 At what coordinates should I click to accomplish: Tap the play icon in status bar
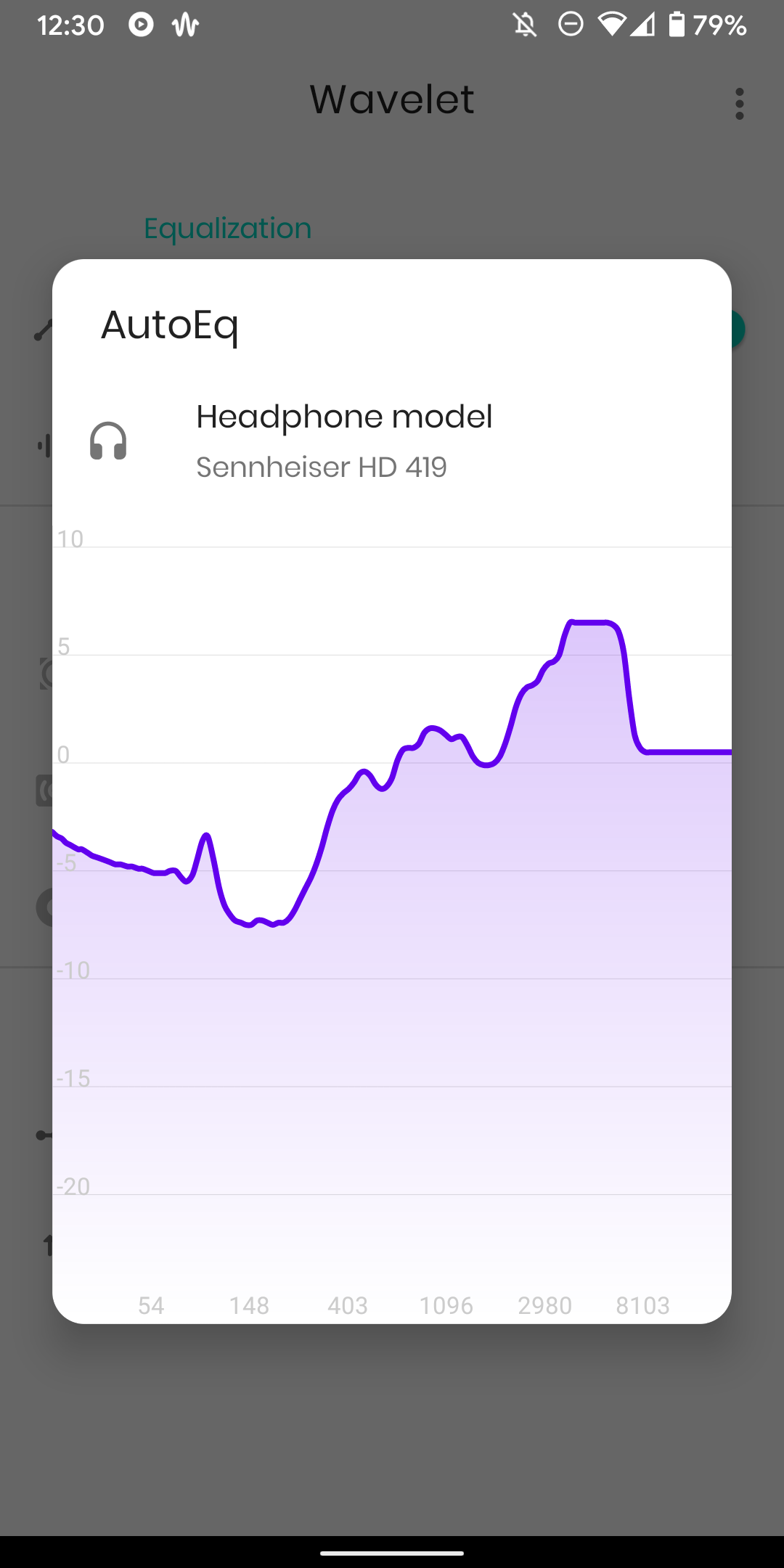coord(141,25)
